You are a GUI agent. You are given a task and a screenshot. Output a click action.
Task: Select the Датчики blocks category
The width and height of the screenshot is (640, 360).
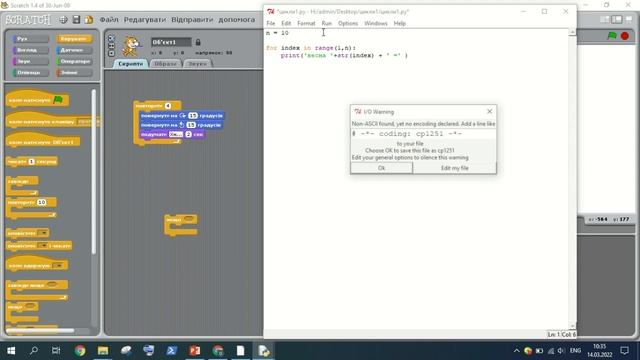coord(74,50)
